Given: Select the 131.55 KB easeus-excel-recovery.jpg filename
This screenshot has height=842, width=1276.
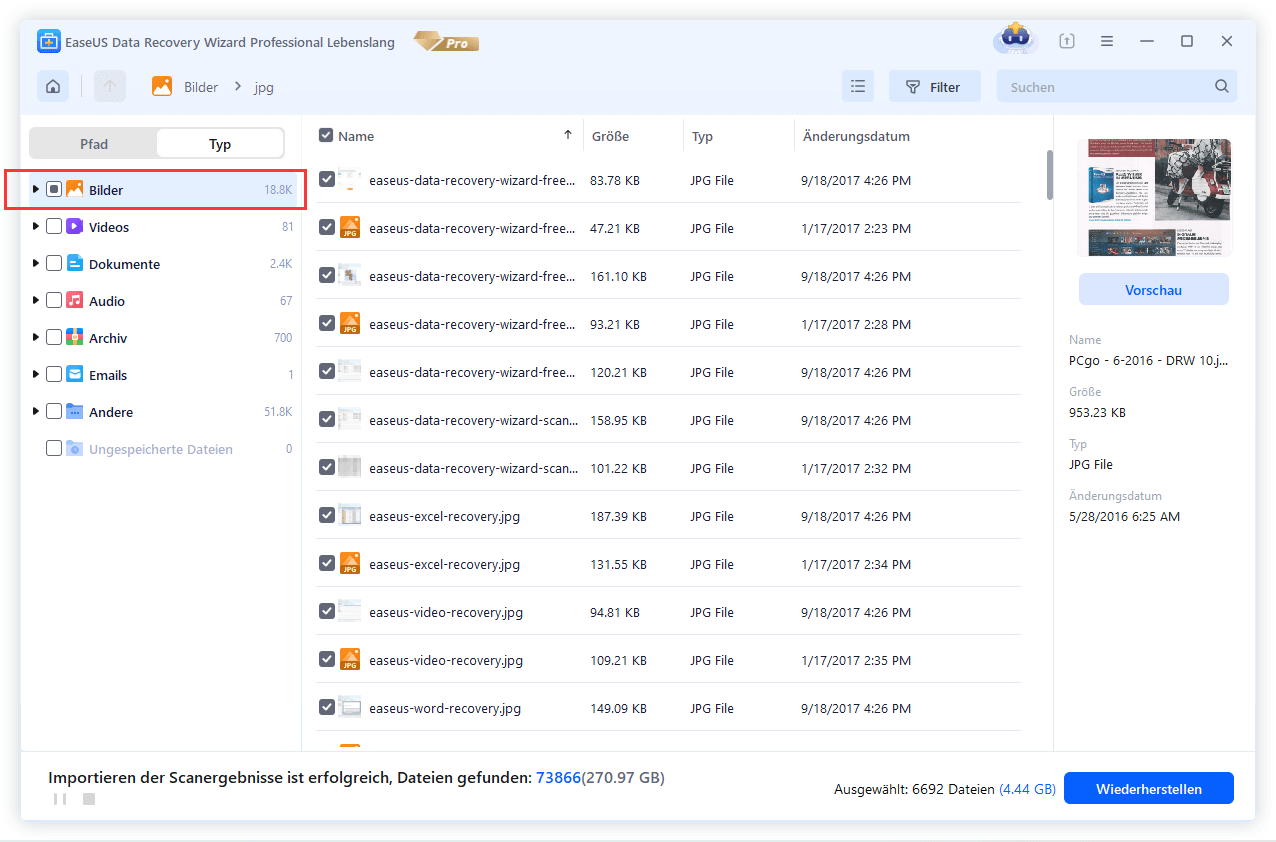Looking at the screenshot, I should click(x=444, y=564).
